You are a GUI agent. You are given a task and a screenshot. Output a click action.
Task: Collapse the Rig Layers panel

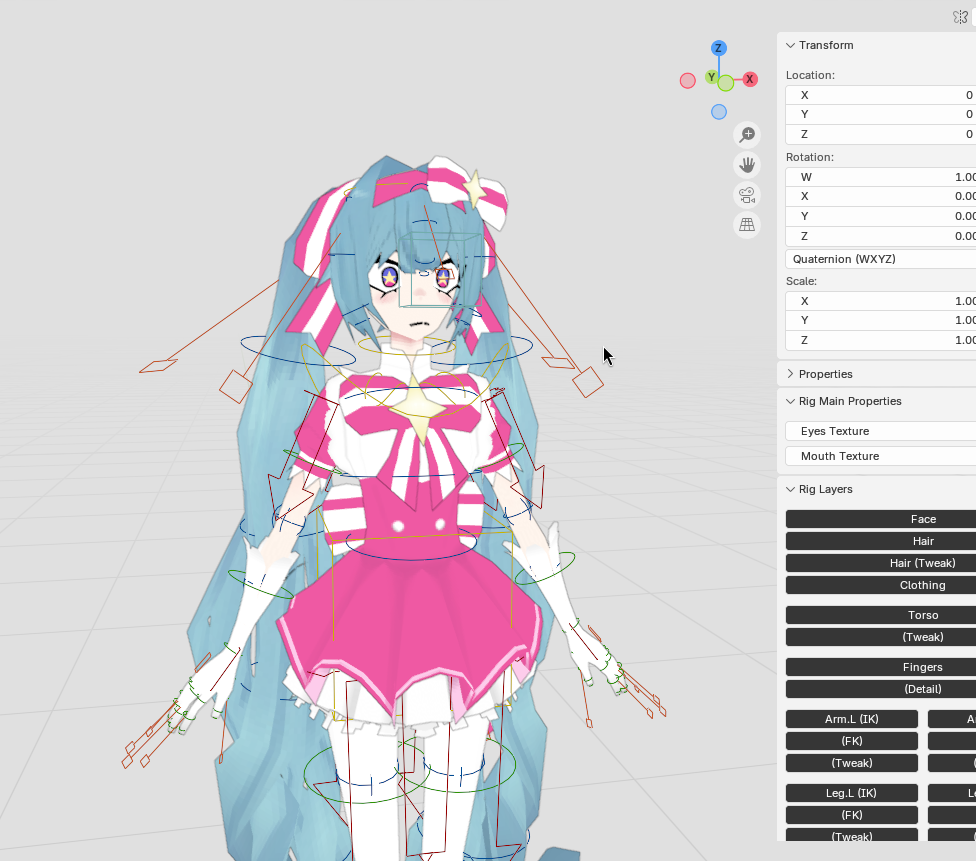[791, 489]
